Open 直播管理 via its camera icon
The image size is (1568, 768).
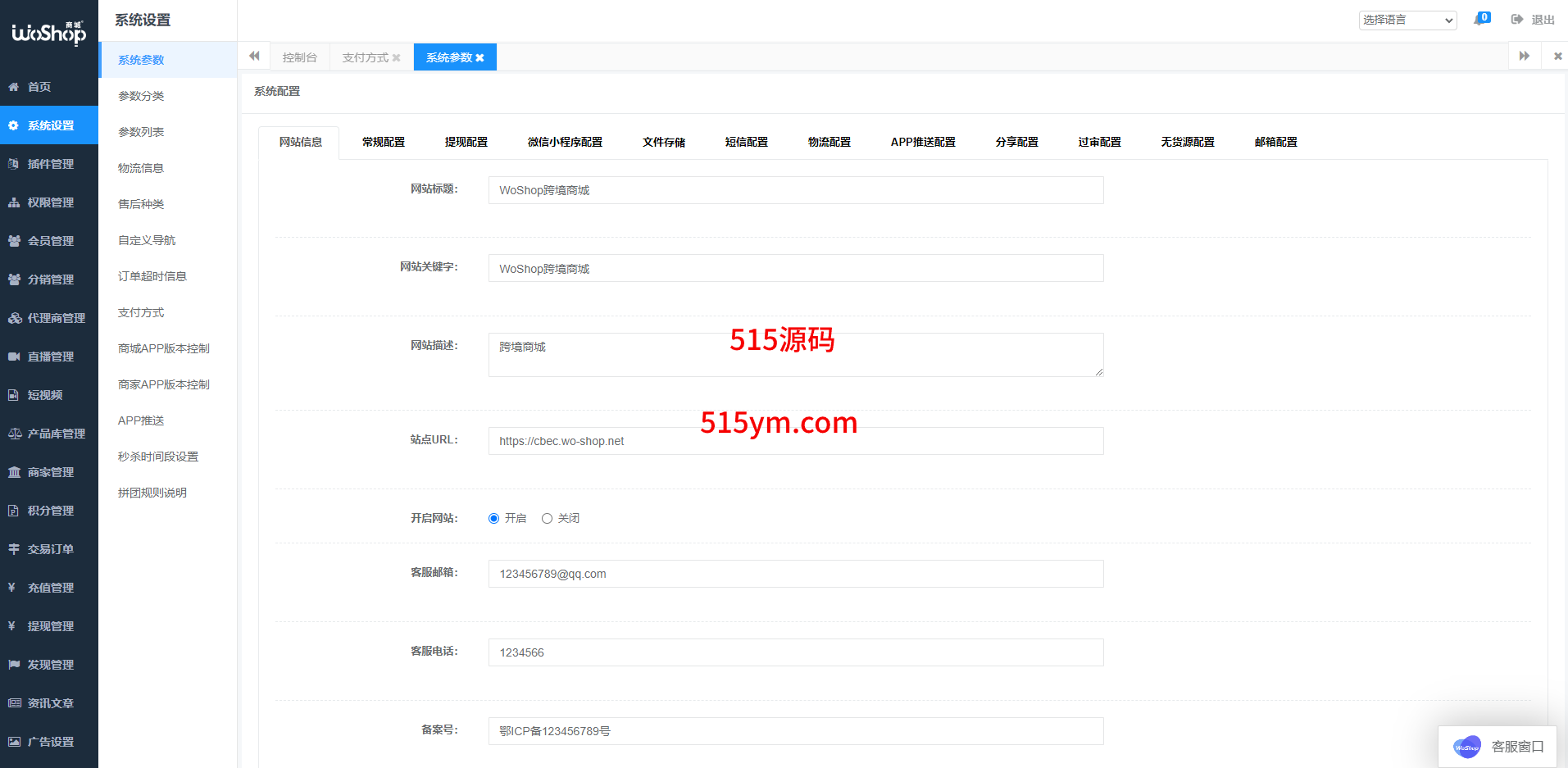[x=14, y=357]
